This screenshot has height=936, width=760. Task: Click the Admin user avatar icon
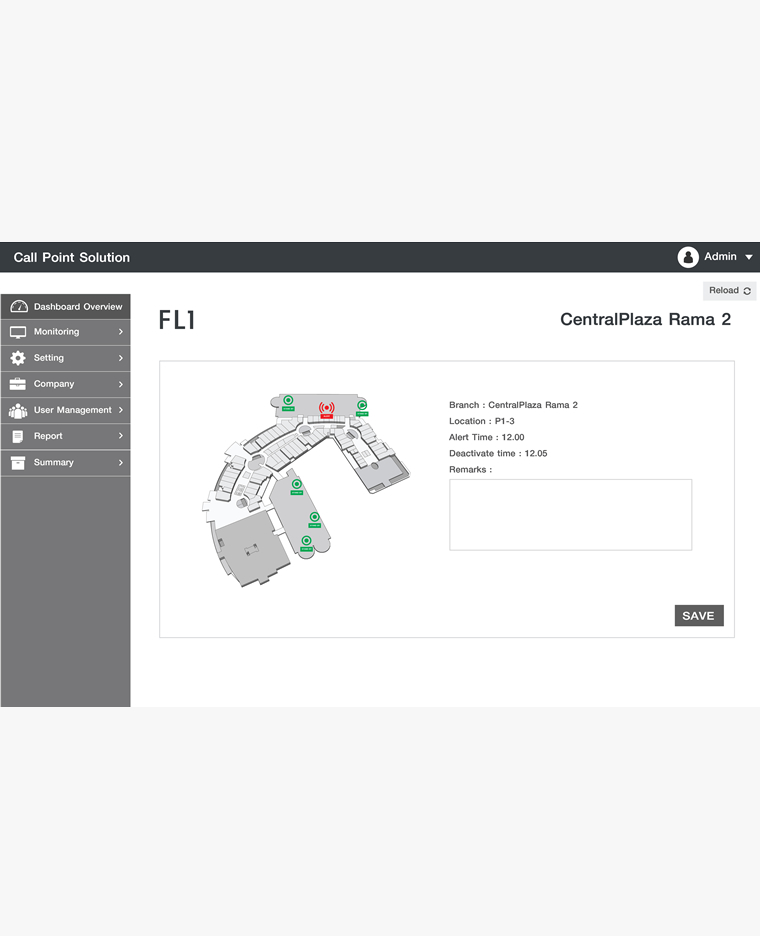pos(688,257)
